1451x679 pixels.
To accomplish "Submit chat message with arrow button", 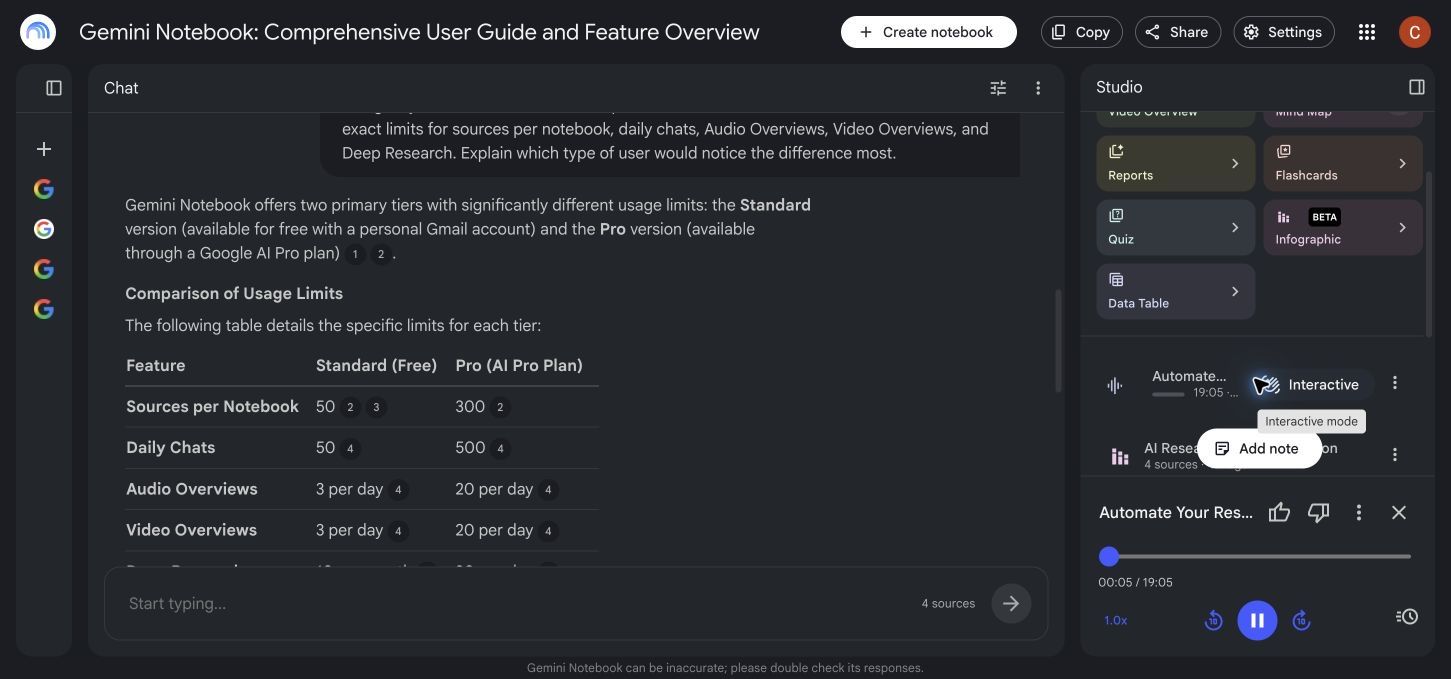I will point(1011,603).
